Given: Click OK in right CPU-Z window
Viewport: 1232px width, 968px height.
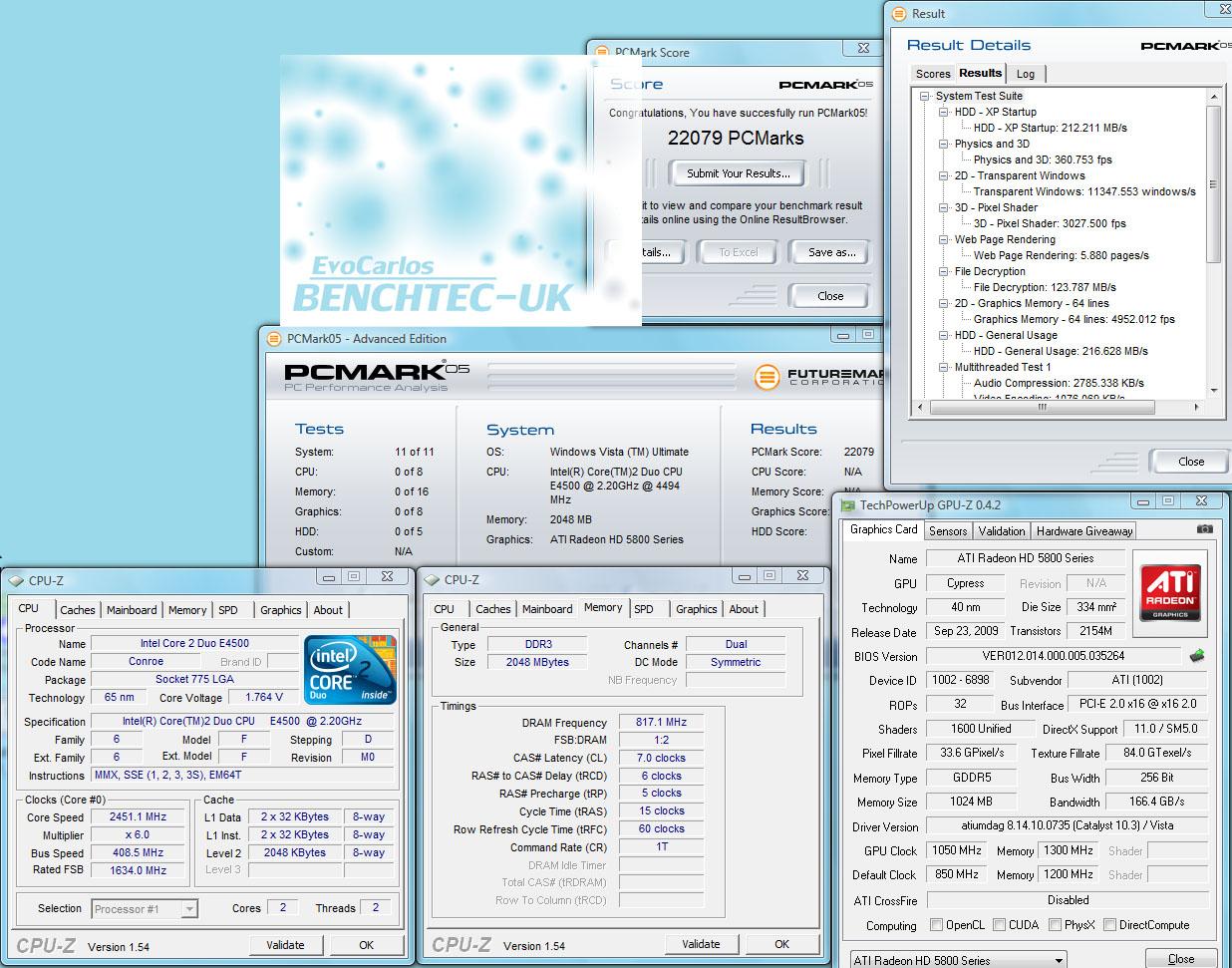Looking at the screenshot, I should point(781,944).
